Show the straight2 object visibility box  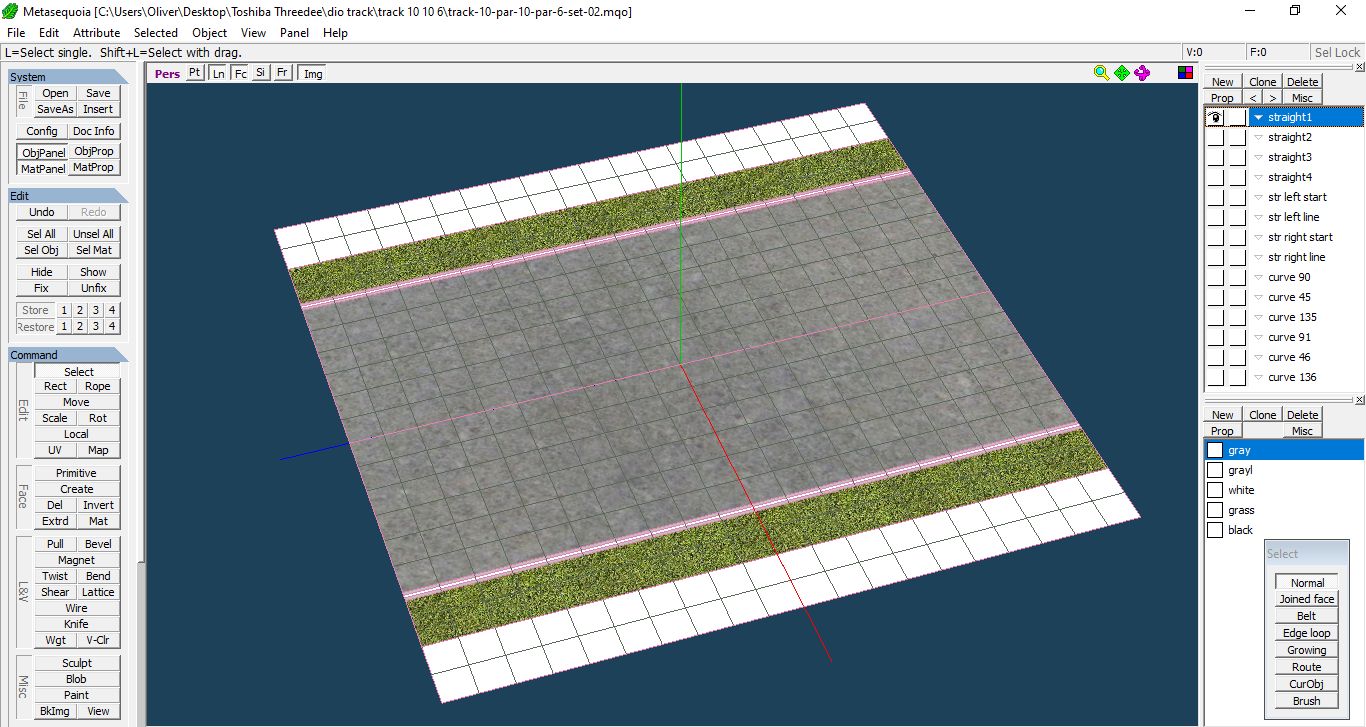[1215, 137]
